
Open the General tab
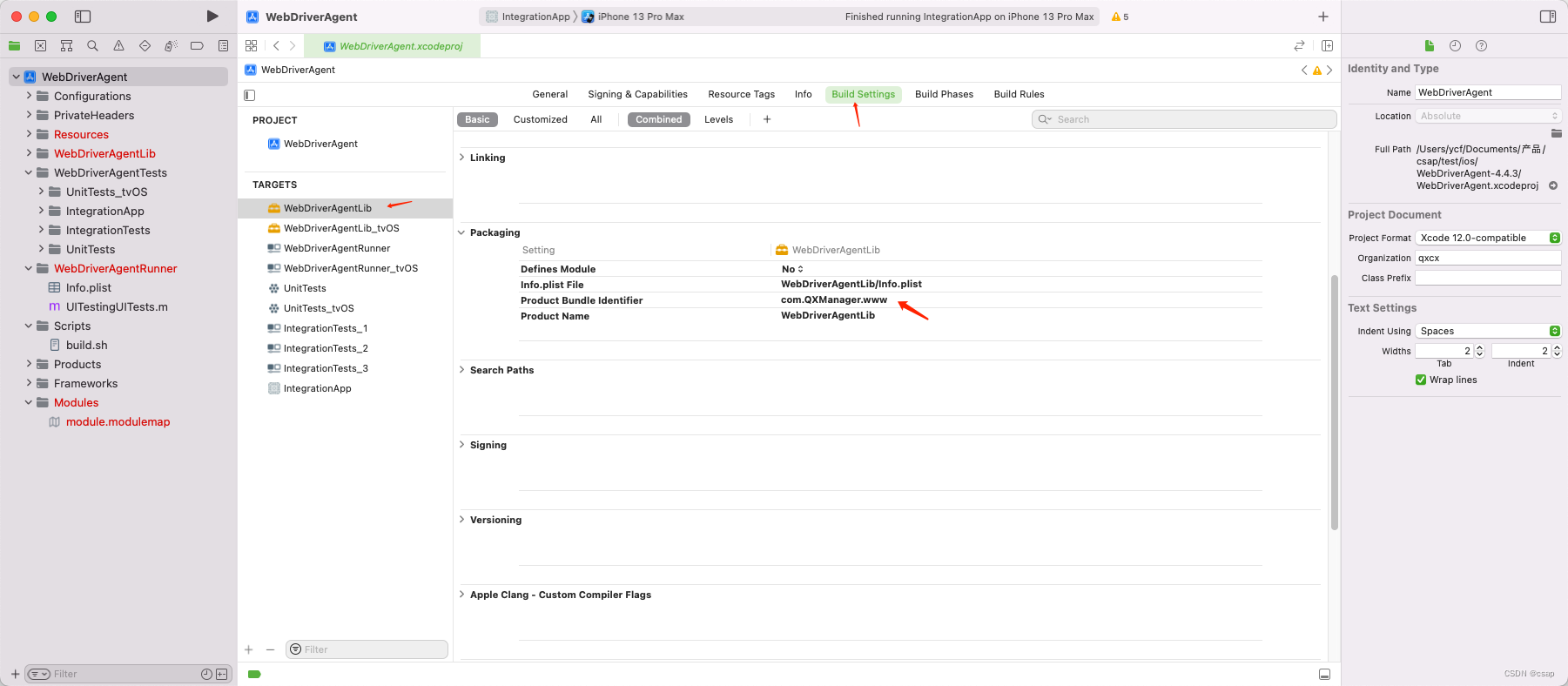[x=550, y=94]
